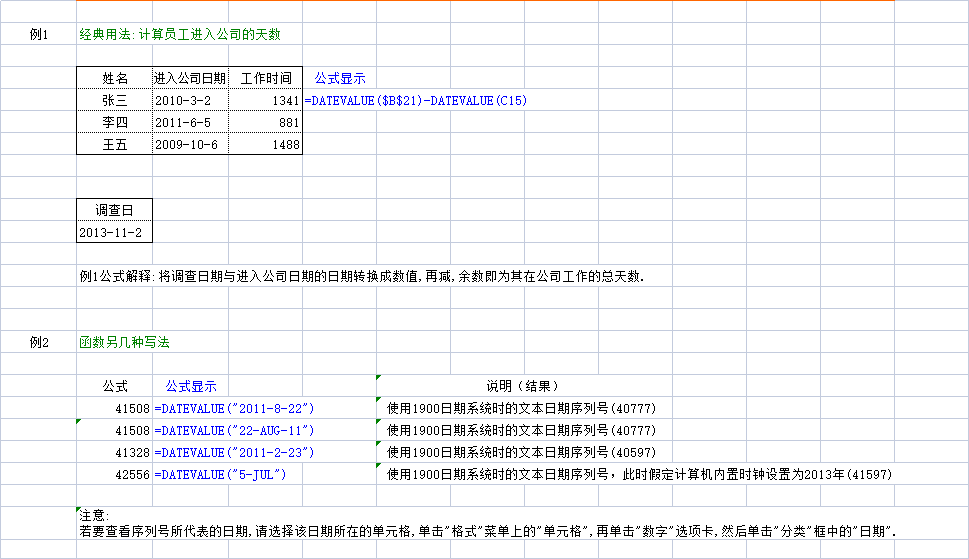Select the 41508 cell beside =DATEVALUE("22-AUG-11")
This screenshot has width=969, height=559.
coord(114,431)
